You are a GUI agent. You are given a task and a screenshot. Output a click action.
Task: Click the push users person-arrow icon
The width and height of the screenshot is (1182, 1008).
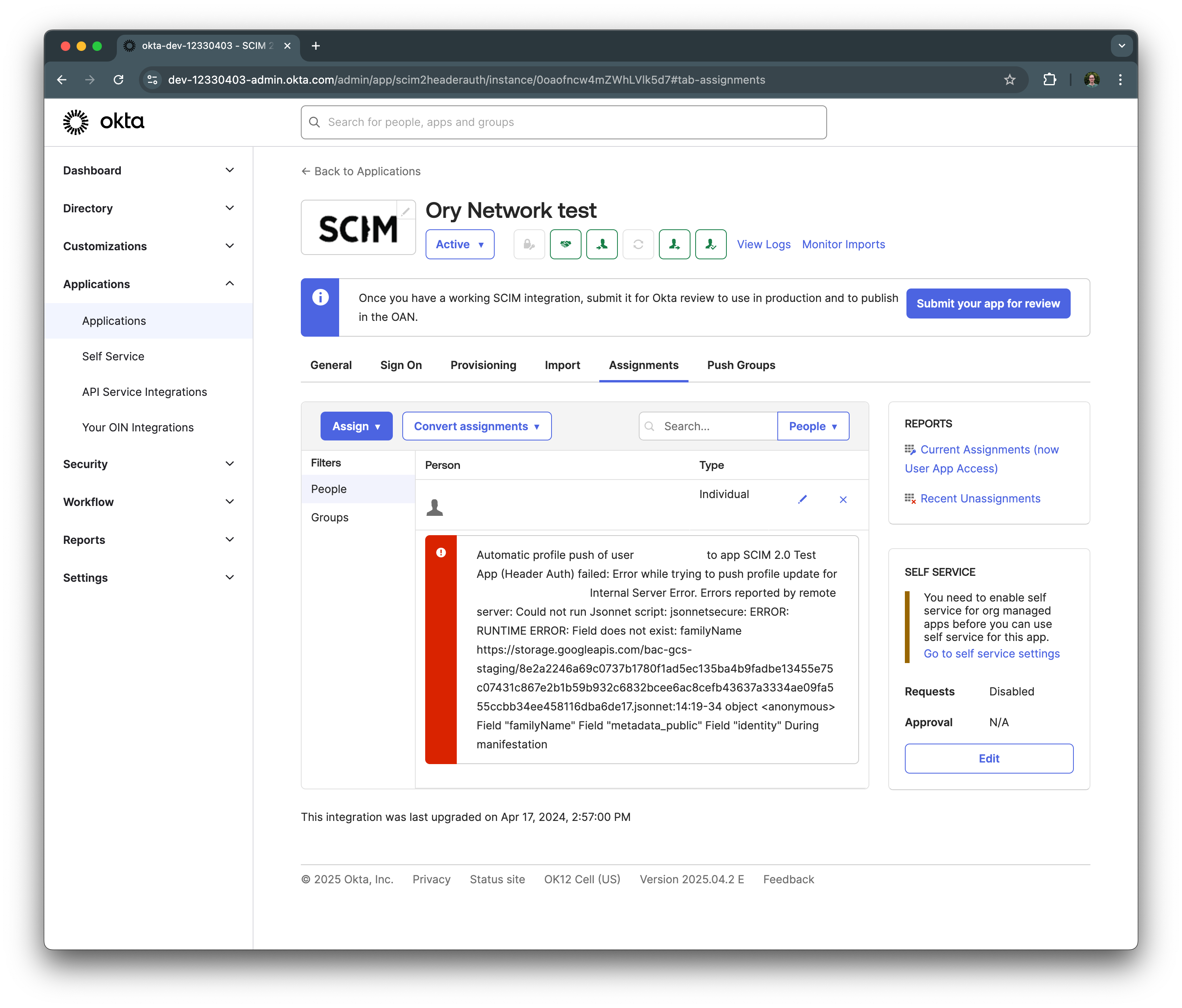click(674, 244)
